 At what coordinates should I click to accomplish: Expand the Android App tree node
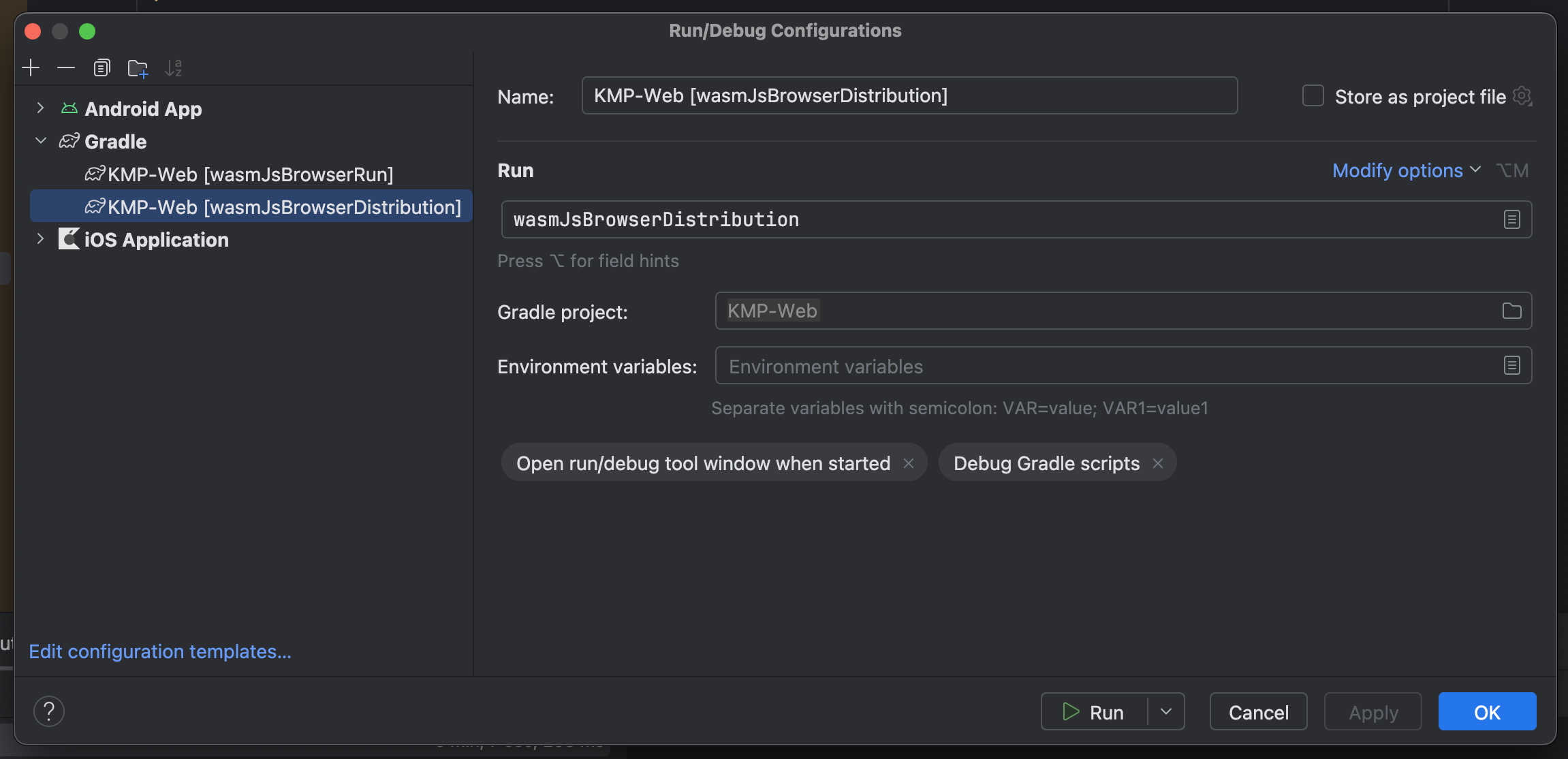click(x=40, y=108)
